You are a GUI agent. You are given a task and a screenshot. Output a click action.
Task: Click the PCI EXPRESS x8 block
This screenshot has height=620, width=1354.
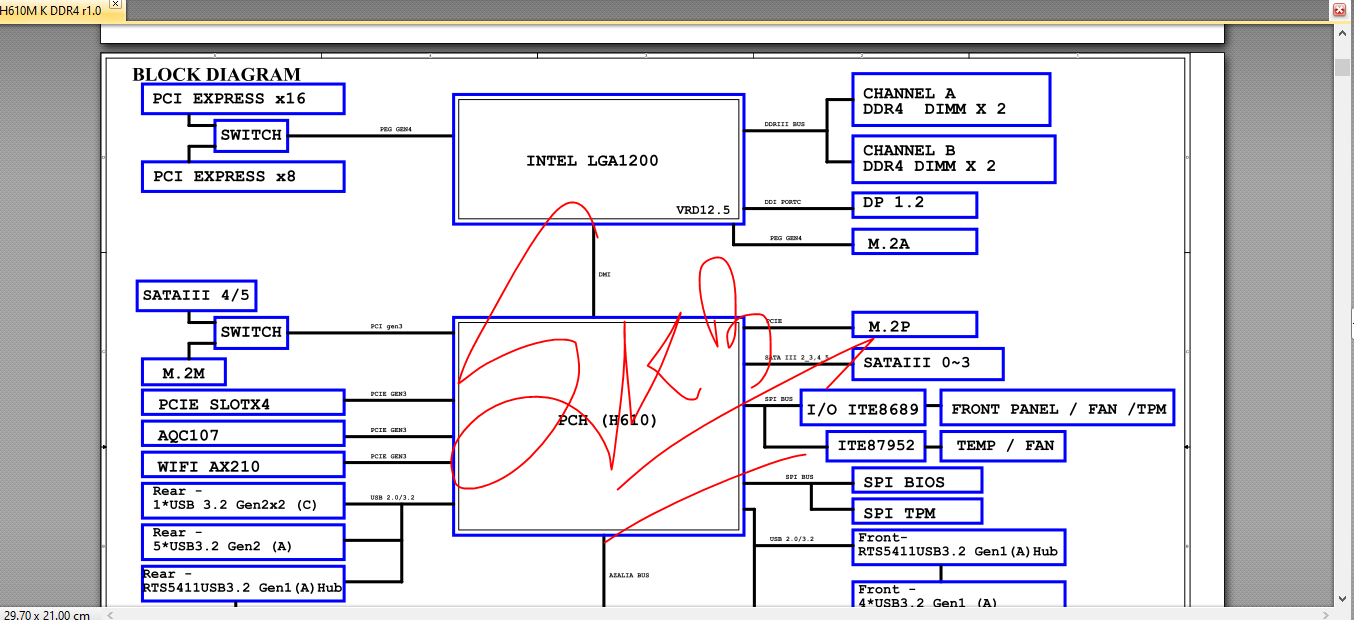coord(243,176)
